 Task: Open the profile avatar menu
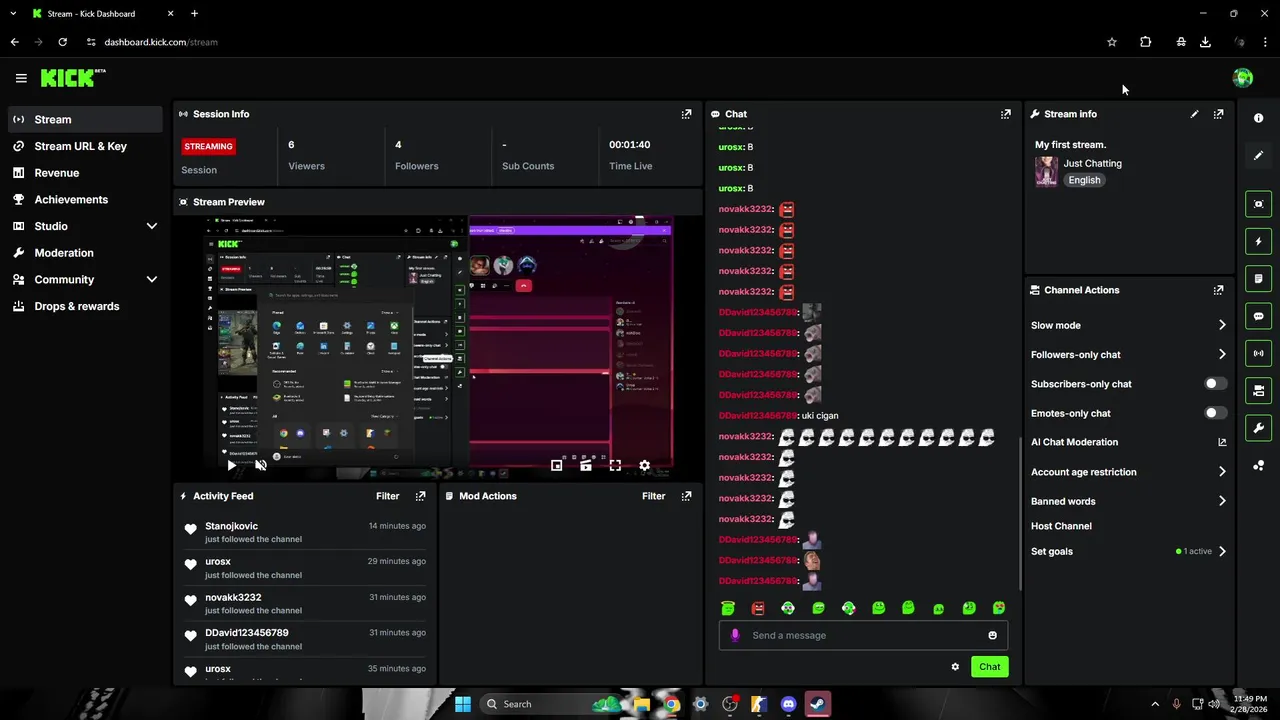click(1243, 78)
